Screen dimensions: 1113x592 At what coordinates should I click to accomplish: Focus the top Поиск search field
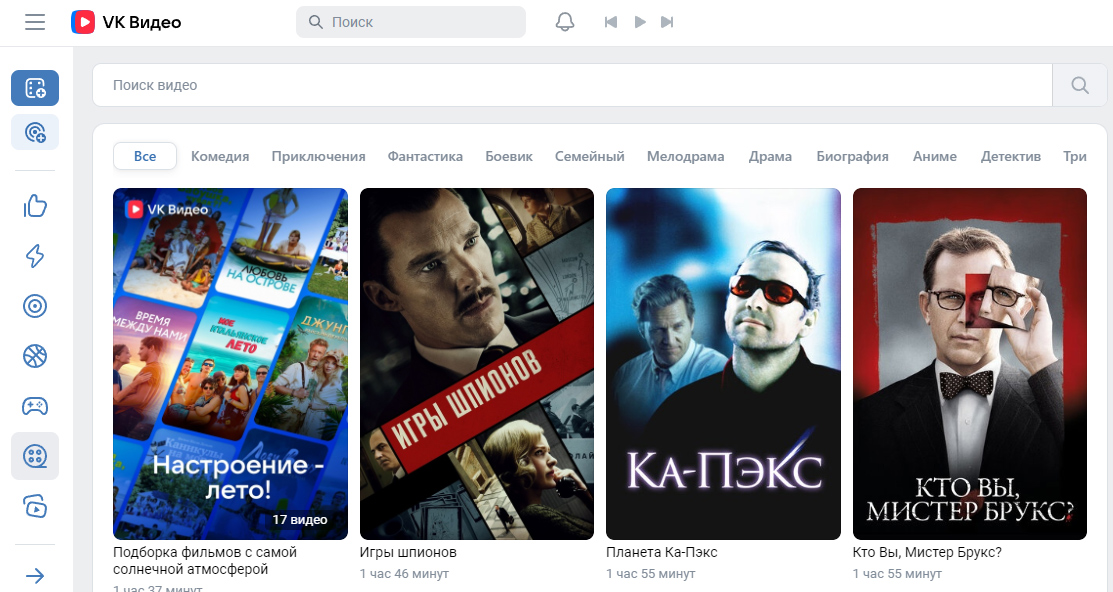pos(411,22)
